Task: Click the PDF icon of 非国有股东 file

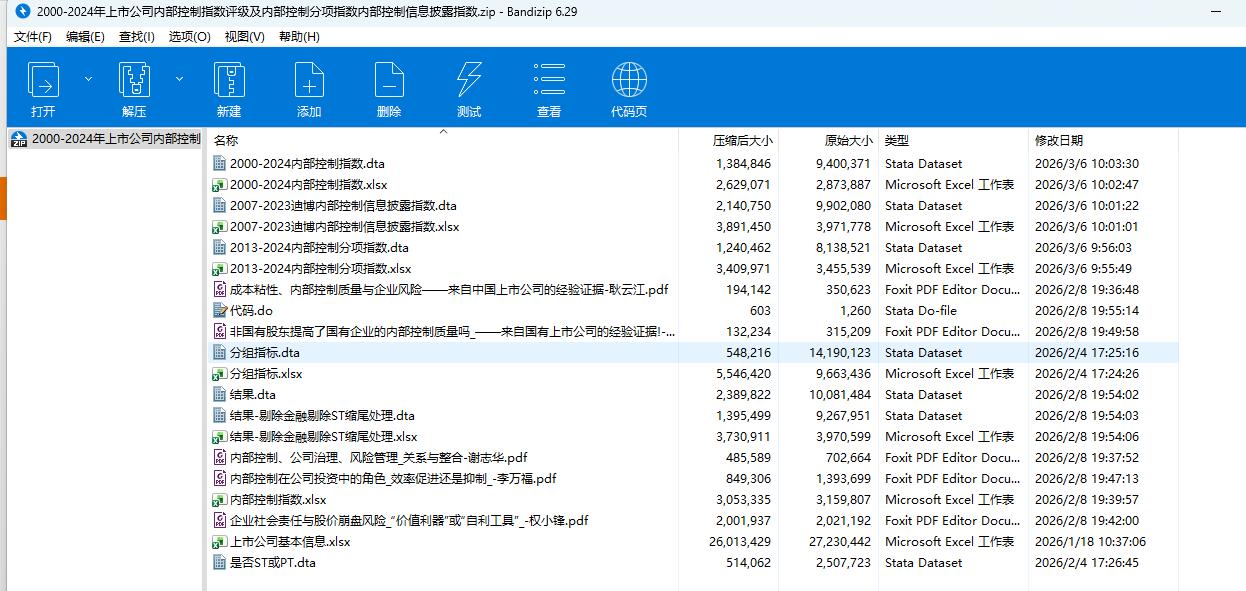Action: point(220,331)
